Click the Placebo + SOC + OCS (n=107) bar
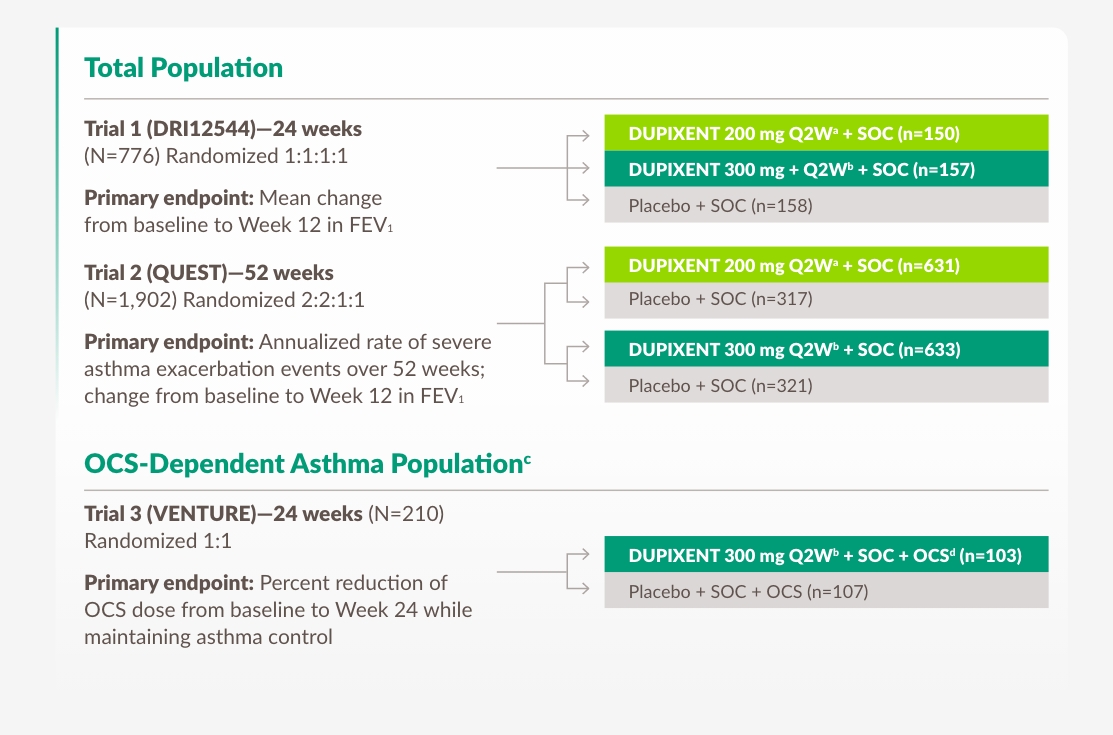This screenshot has height=735, width=1113. [x=826, y=591]
